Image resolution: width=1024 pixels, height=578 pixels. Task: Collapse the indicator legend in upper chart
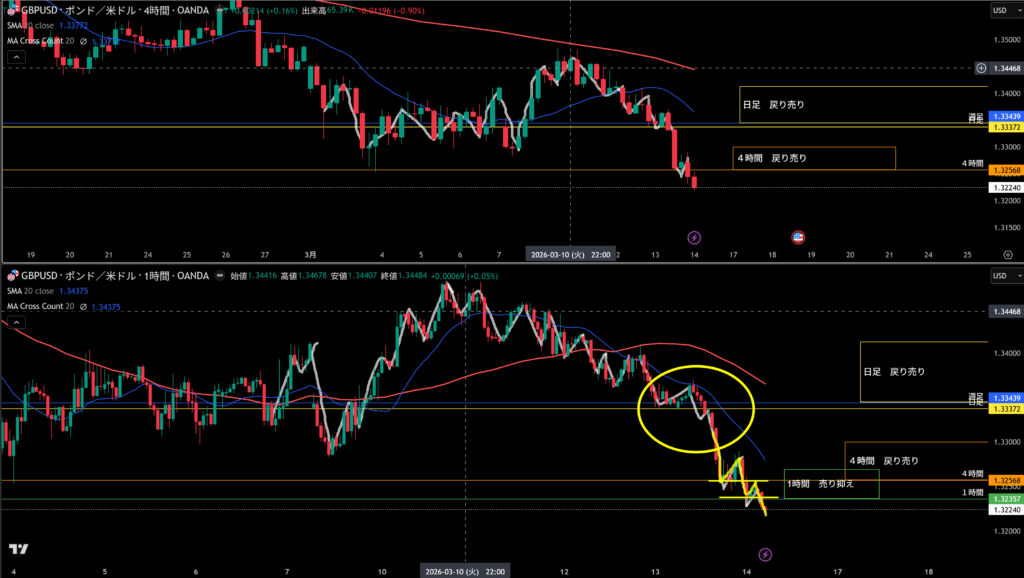[x=15, y=59]
